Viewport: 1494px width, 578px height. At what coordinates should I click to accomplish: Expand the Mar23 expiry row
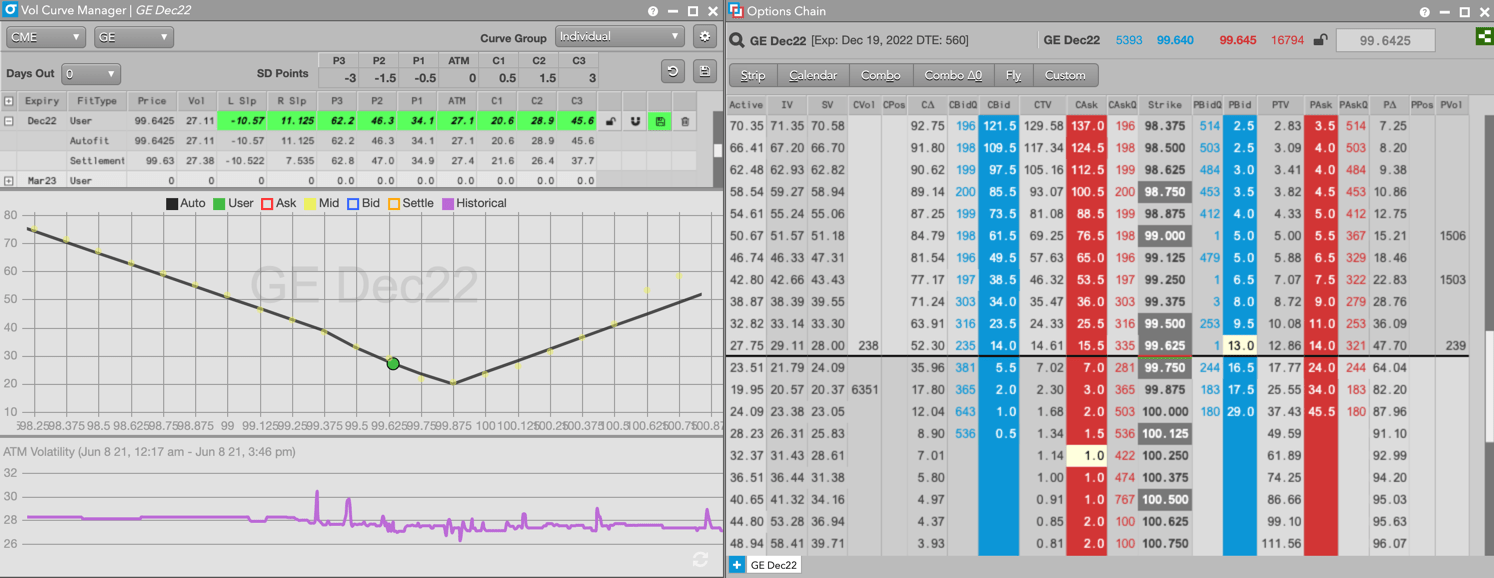click(9, 181)
